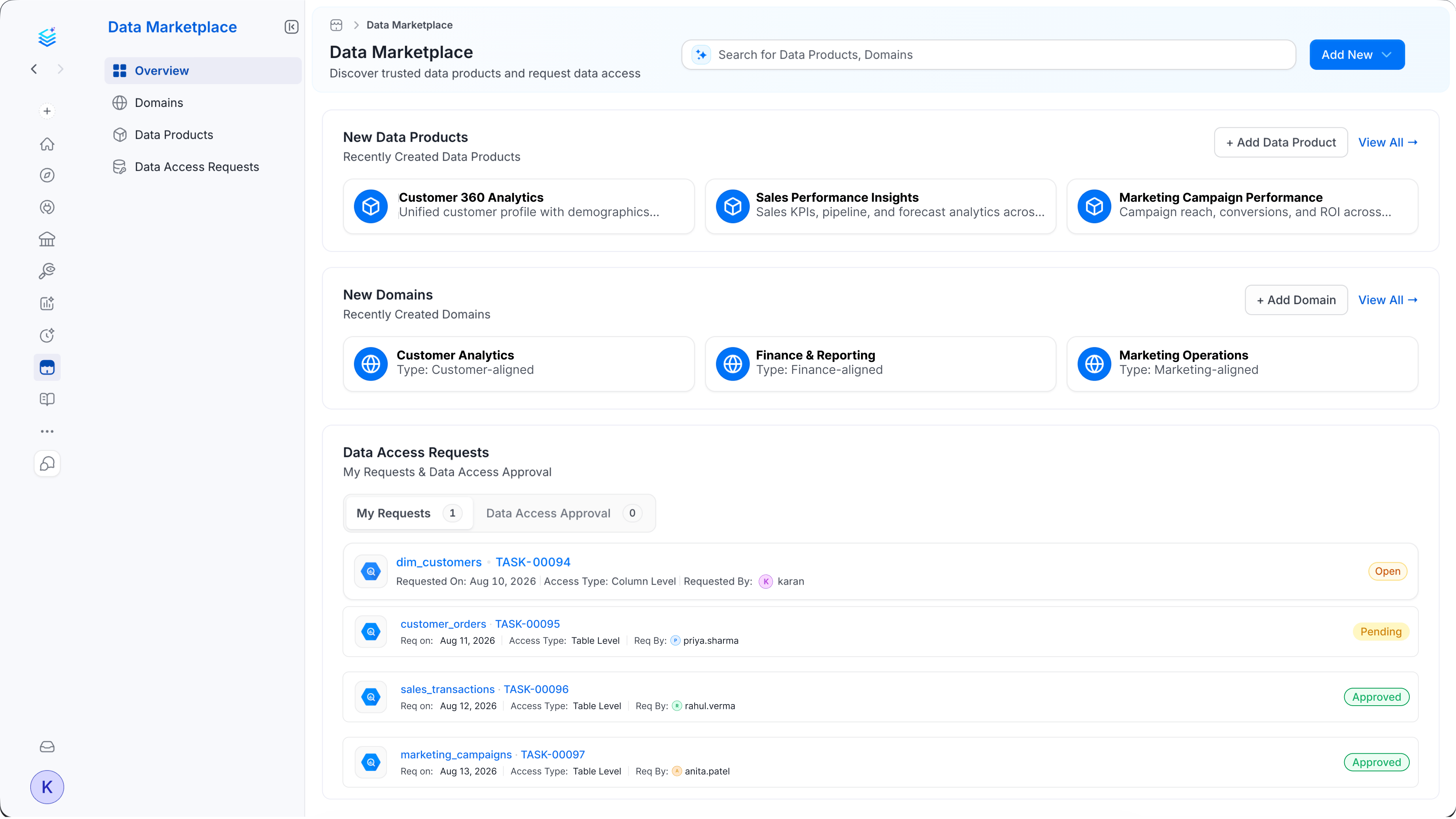
Task: Click Approved badge on sales_transactions row
Action: pyautogui.click(x=1376, y=697)
